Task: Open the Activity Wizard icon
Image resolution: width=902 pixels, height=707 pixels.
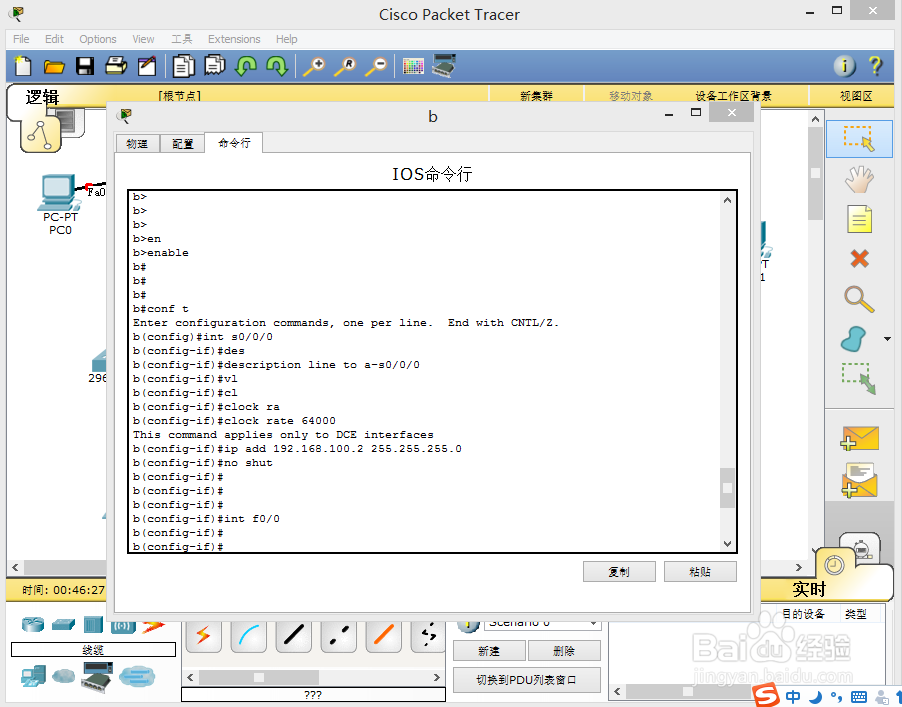Action: pos(147,66)
